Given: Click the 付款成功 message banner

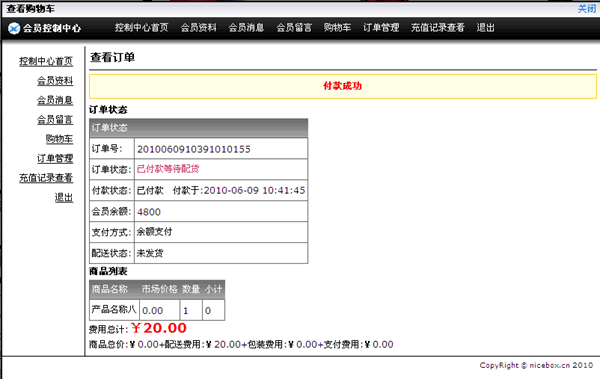Looking at the screenshot, I should 343,86.
